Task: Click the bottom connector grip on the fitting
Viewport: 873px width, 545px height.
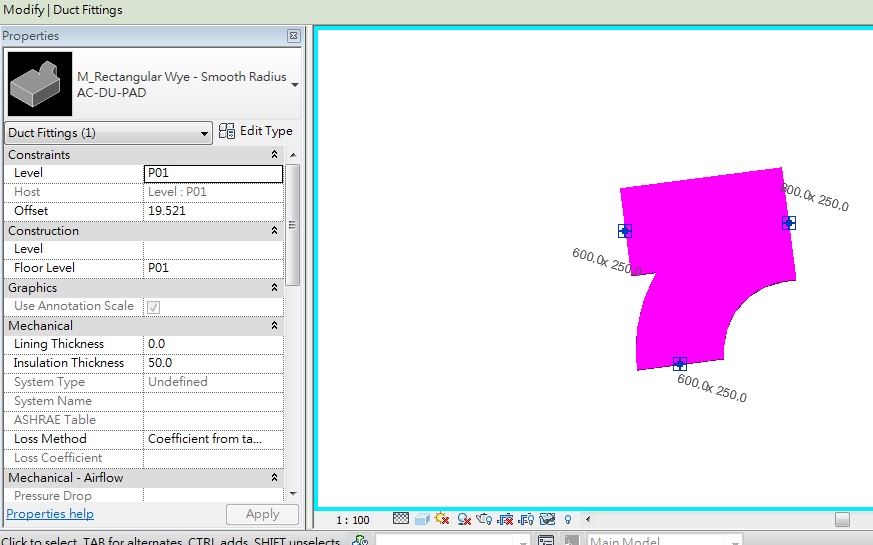Action: pyautogui.click(x=680, y=364)
